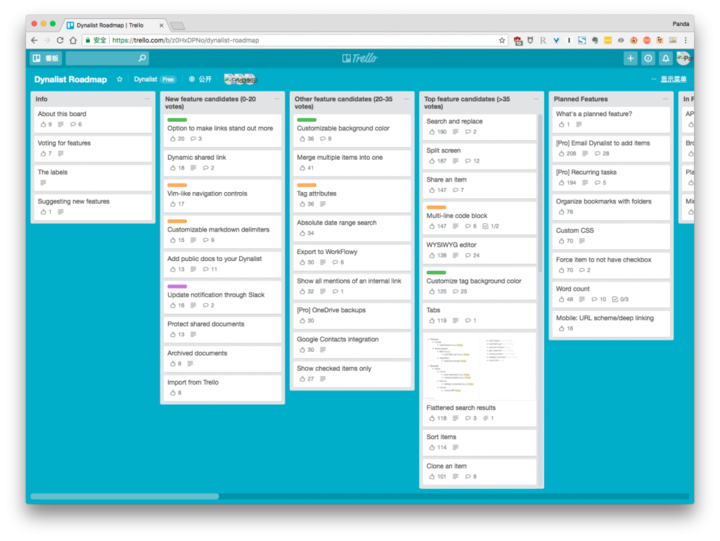Screen dimensions: 720x541
Task: Star the Dynalist Roadmap board
Action: pos(119,79)
